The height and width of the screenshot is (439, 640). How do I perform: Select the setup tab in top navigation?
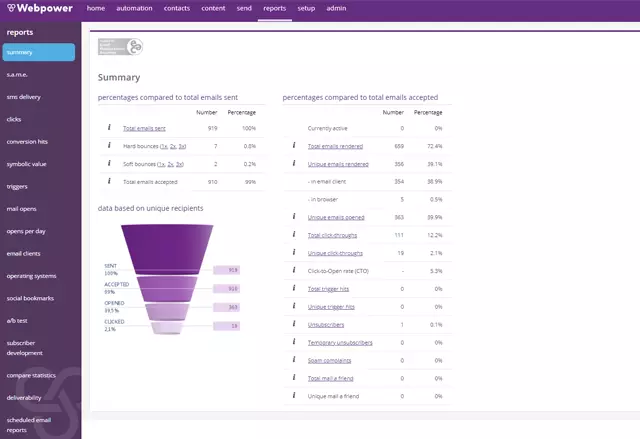point(306,8)
